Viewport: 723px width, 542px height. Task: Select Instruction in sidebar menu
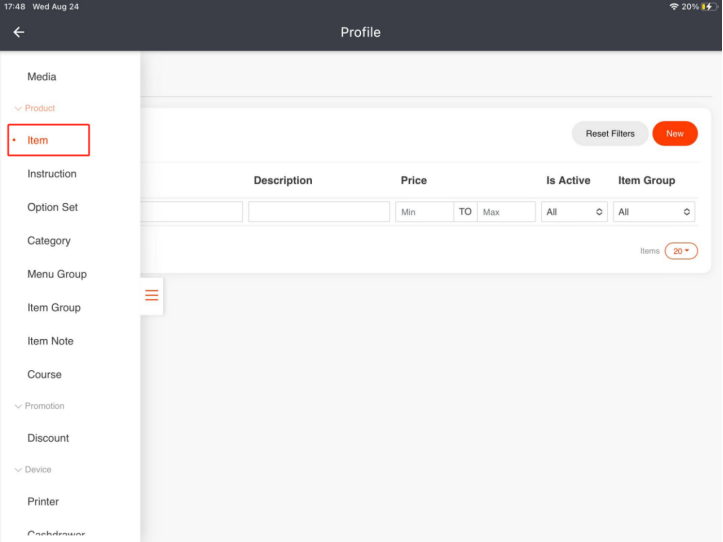[x=52, y=174]
